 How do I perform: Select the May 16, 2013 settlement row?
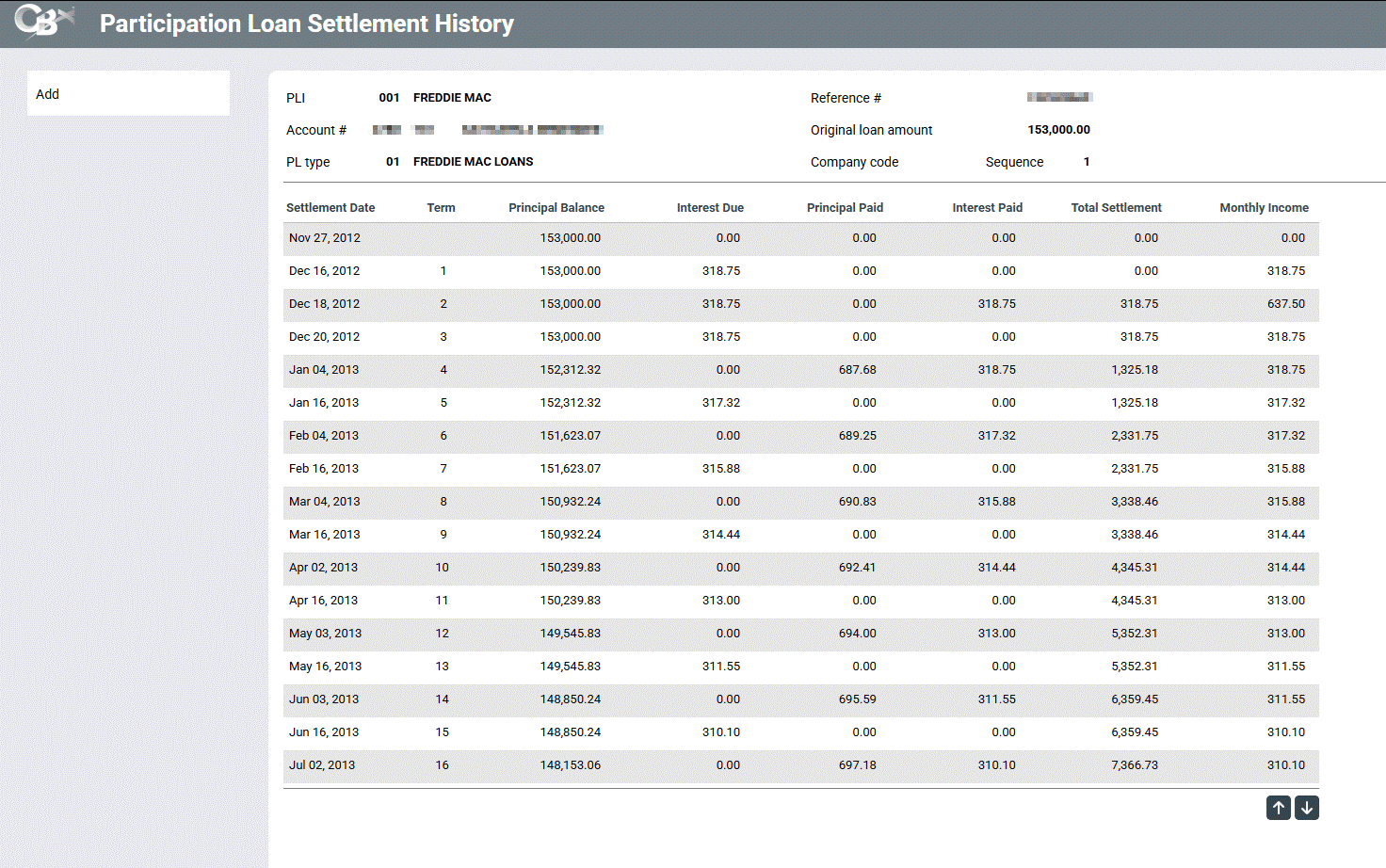tap(325, 667)
